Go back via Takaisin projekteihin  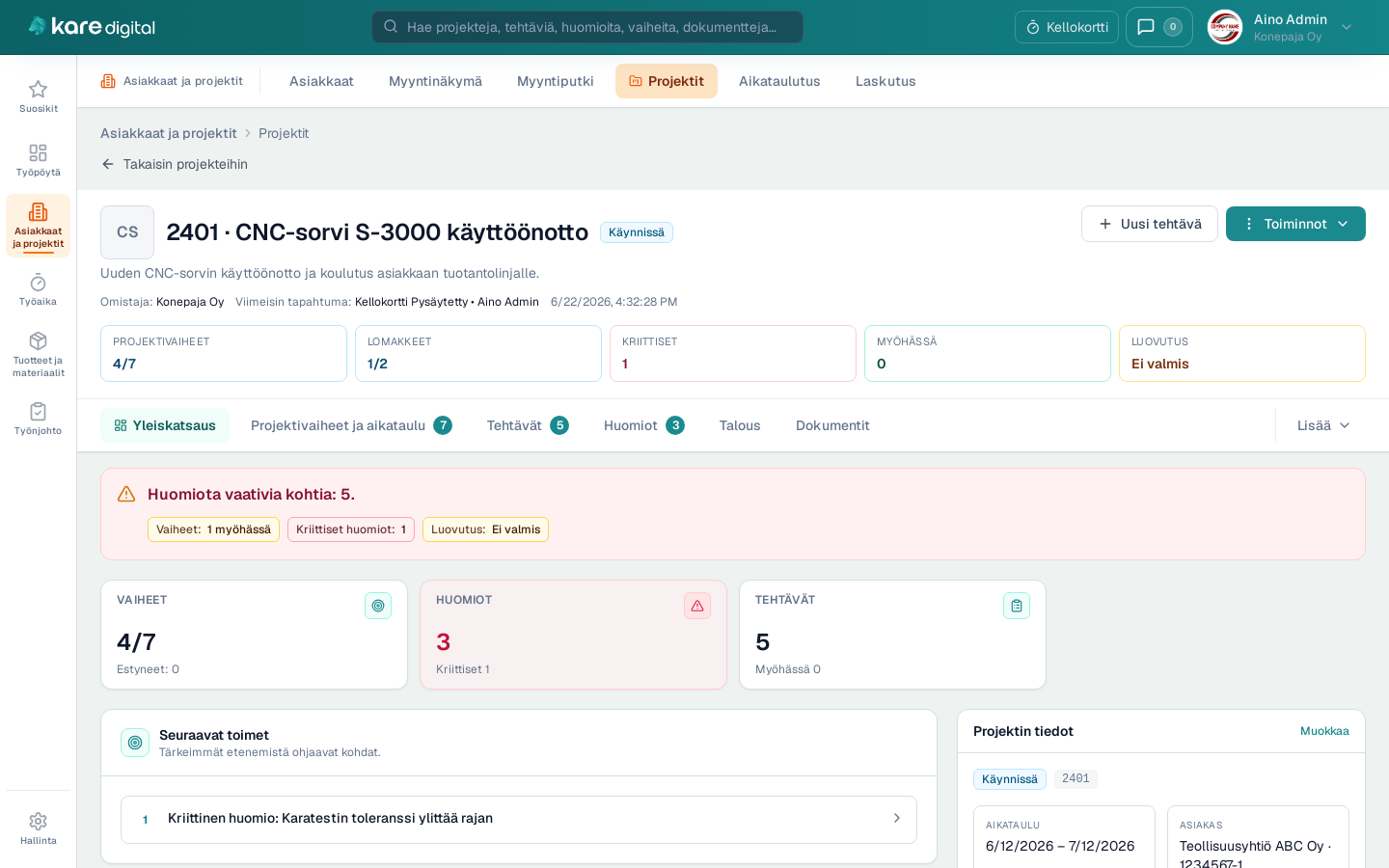point(175,164)
